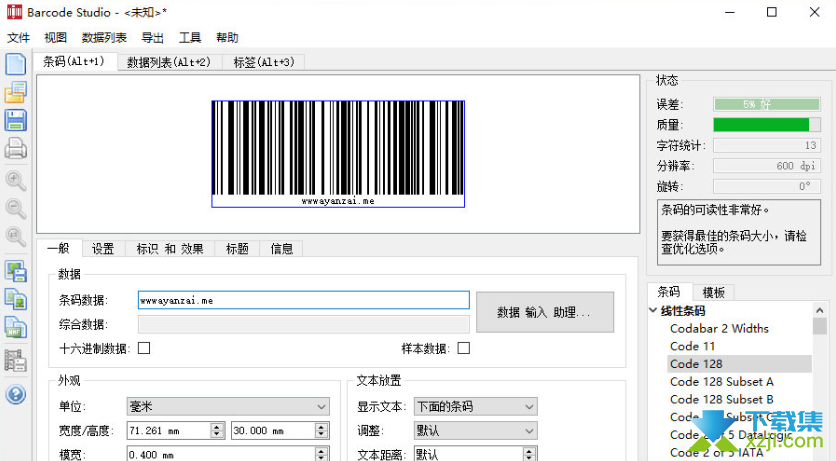Click the Open file folder icon
The height and width of the screenshot is (461, 836).
click(15, 92)
